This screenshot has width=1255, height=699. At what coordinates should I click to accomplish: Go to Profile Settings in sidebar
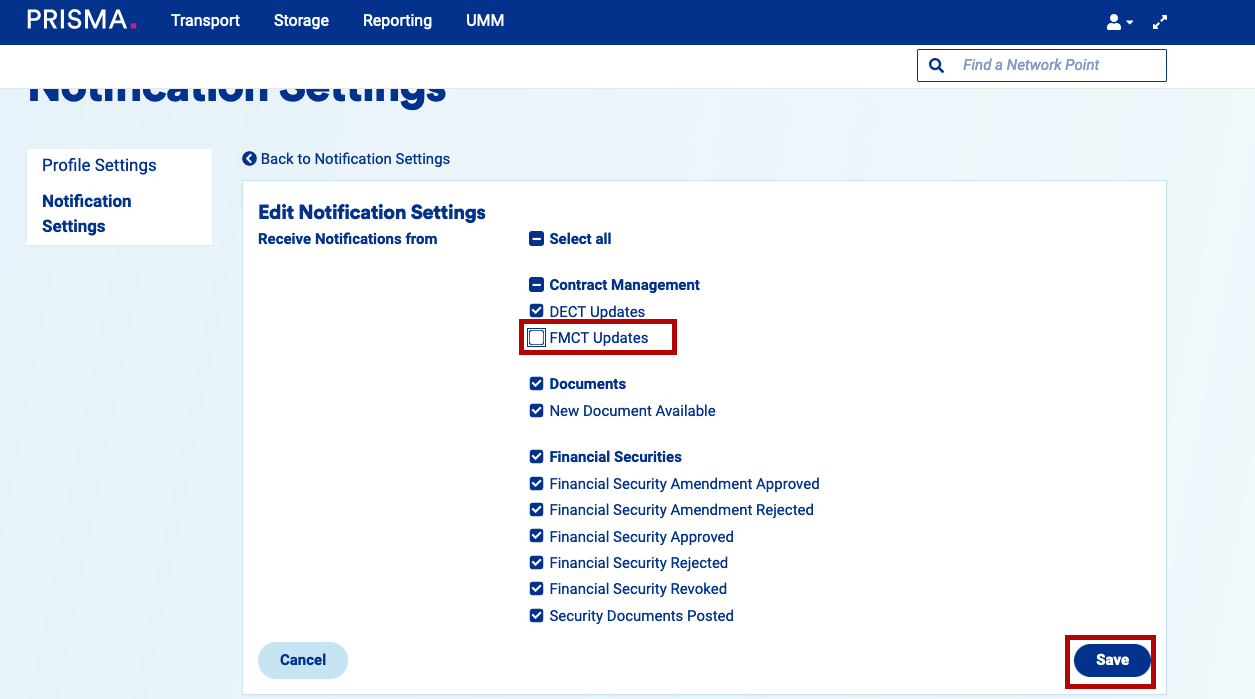99,165
